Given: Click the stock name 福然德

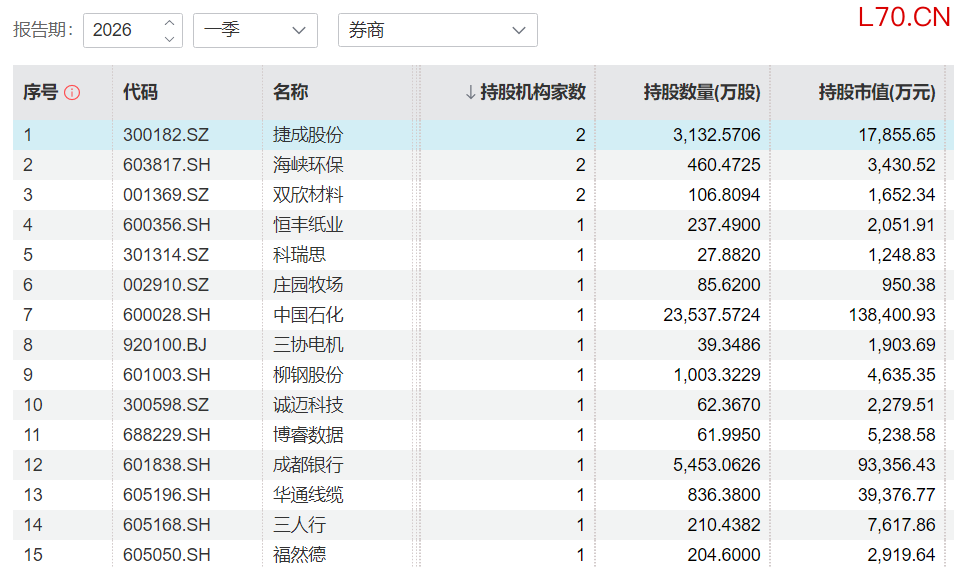Looking at the screenshot, I should click(299, 555).
